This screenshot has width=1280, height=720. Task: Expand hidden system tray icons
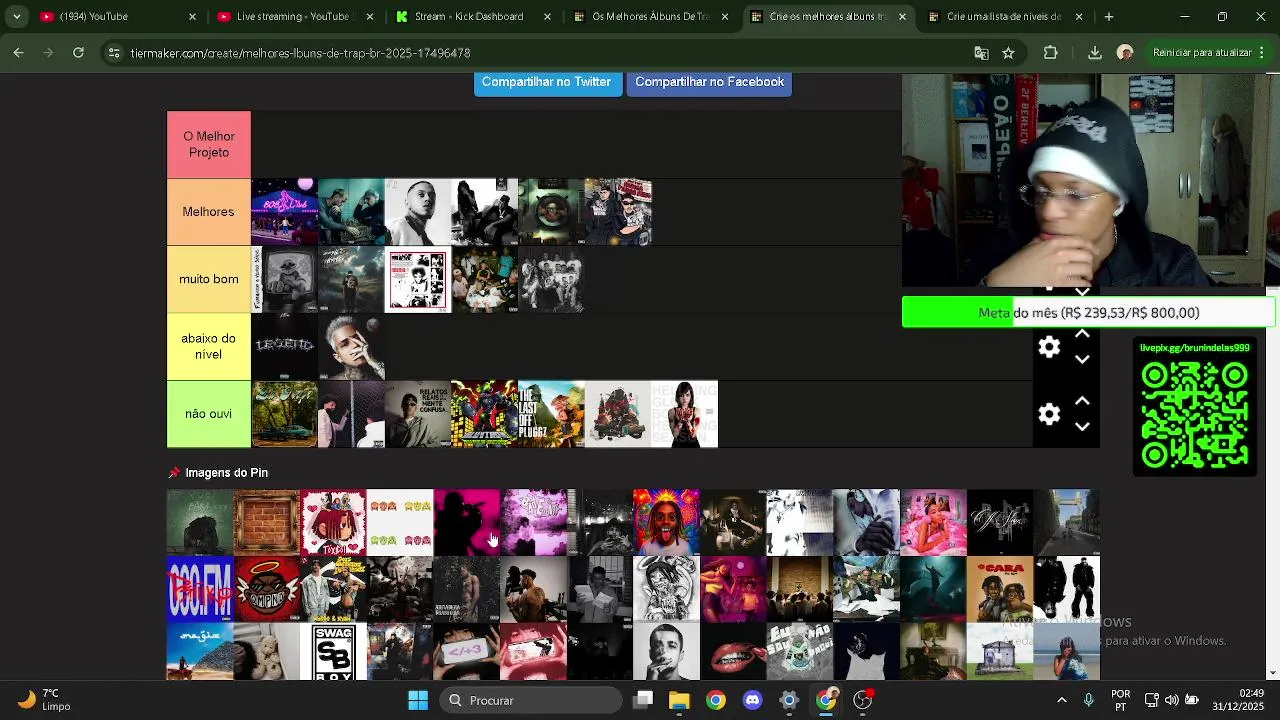point(1061,700)
